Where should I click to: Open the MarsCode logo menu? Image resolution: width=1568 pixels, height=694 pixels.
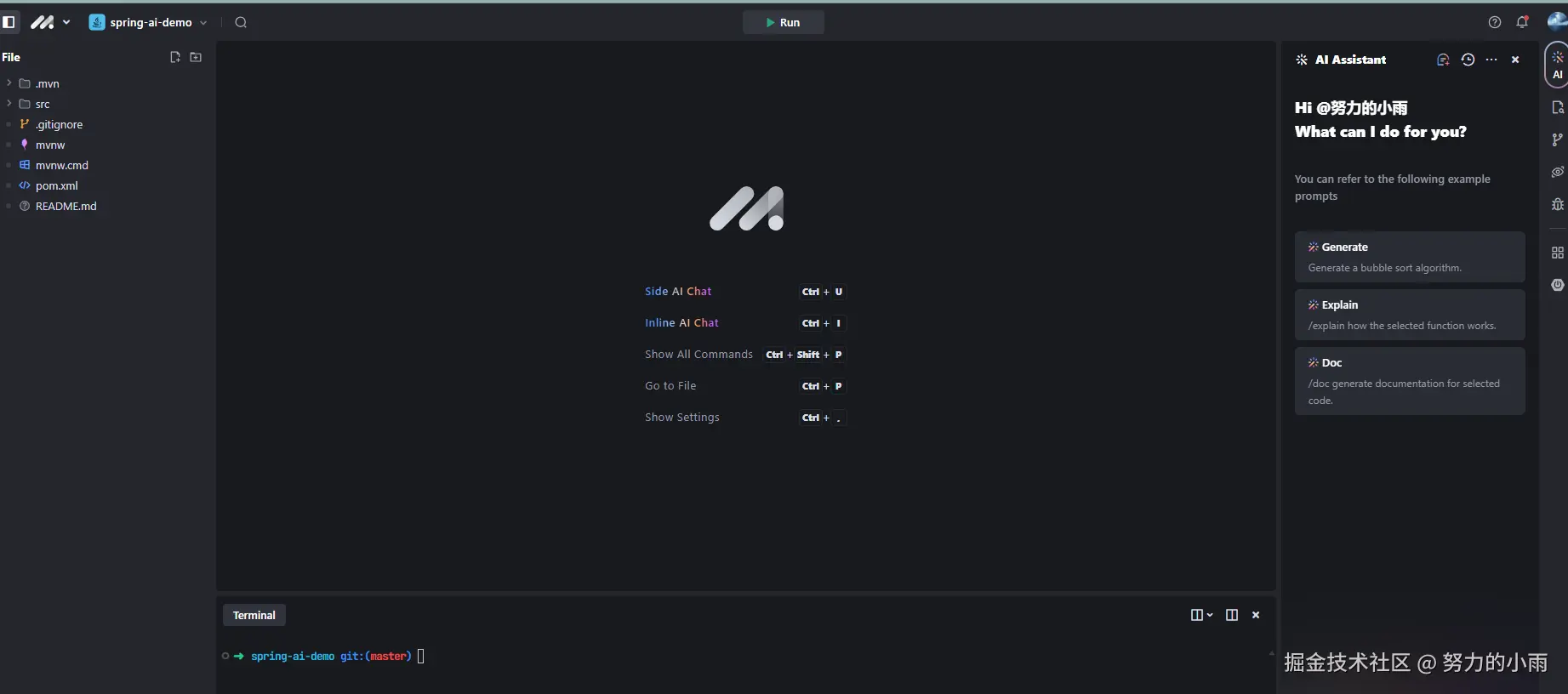[50, 22]
